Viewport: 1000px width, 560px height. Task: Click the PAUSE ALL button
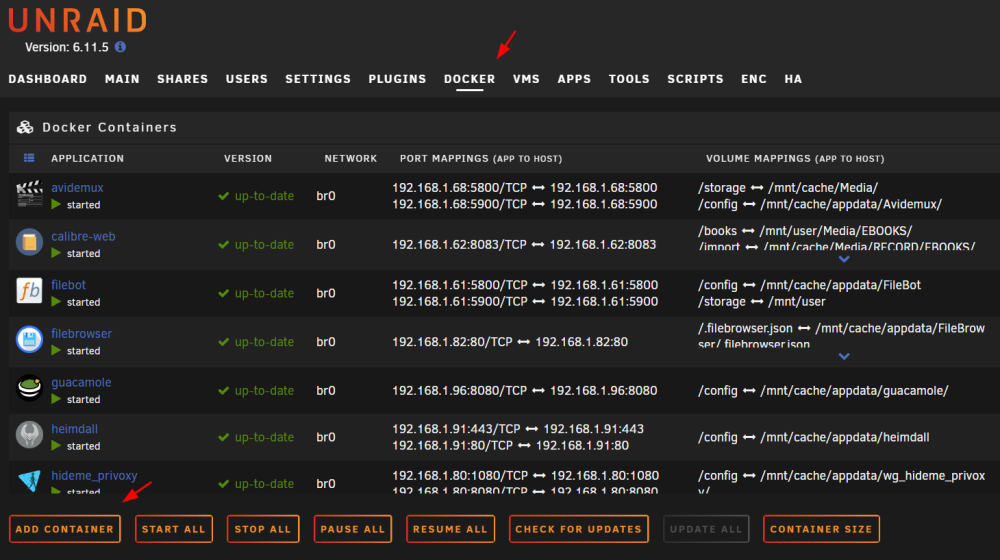353,529
